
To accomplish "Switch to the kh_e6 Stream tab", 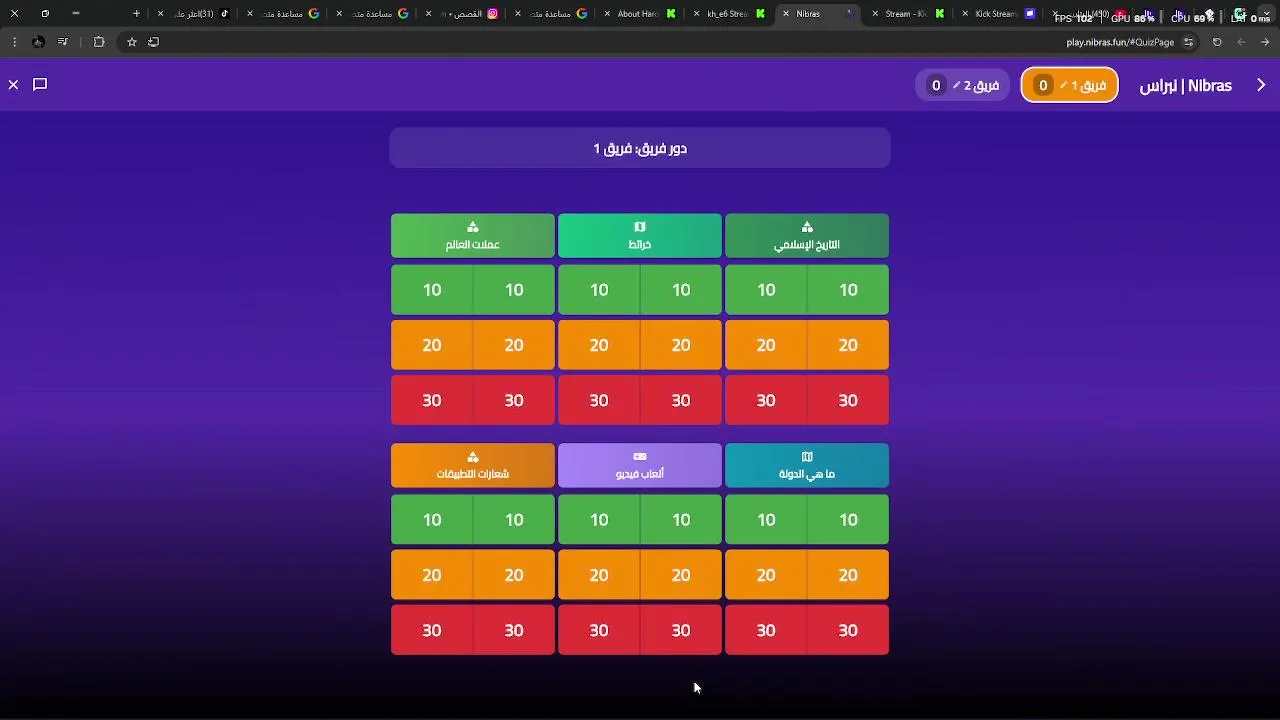I will tap(730, 14).
